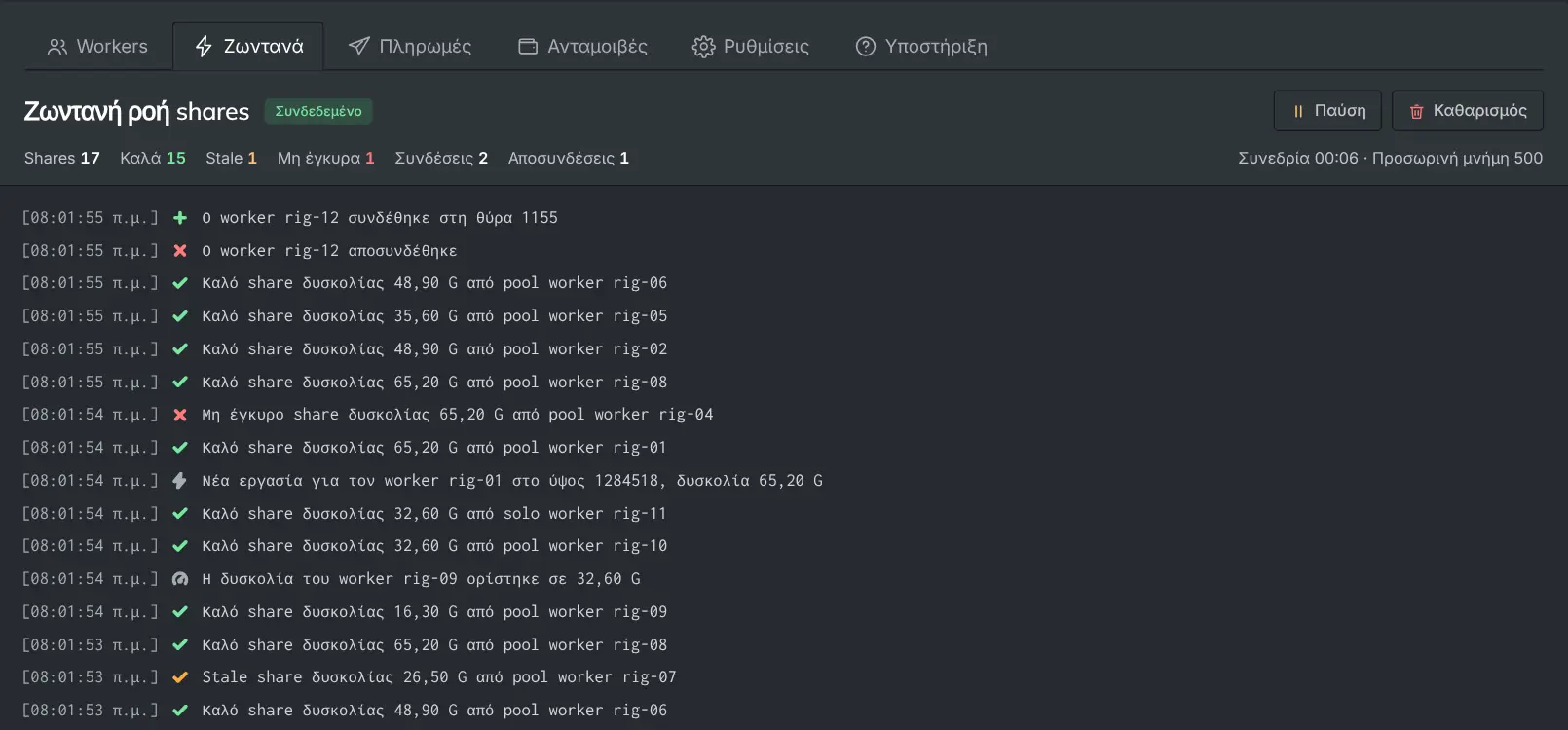Click the Καθαρισμός button
The height and width of the screenshot is (730, 1568).
pos(1468,111)
